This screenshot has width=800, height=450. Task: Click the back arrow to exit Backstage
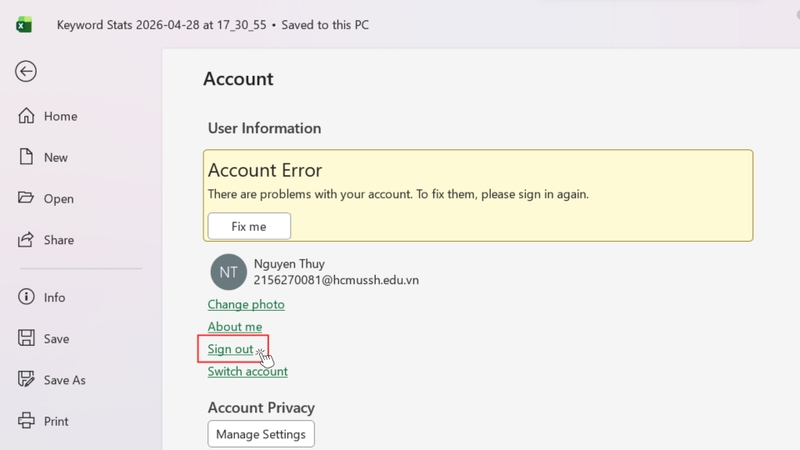coord(26,71)
